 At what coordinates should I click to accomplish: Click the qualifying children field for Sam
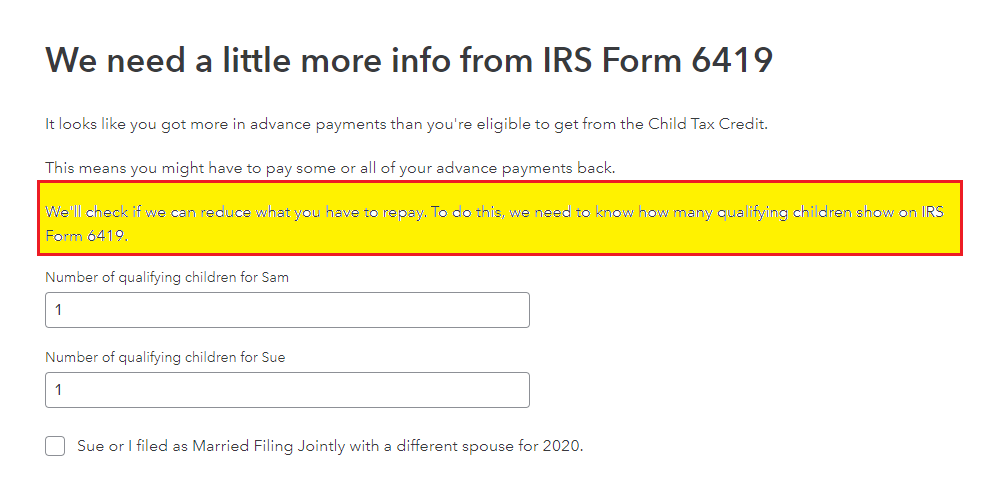pos(287,310)
